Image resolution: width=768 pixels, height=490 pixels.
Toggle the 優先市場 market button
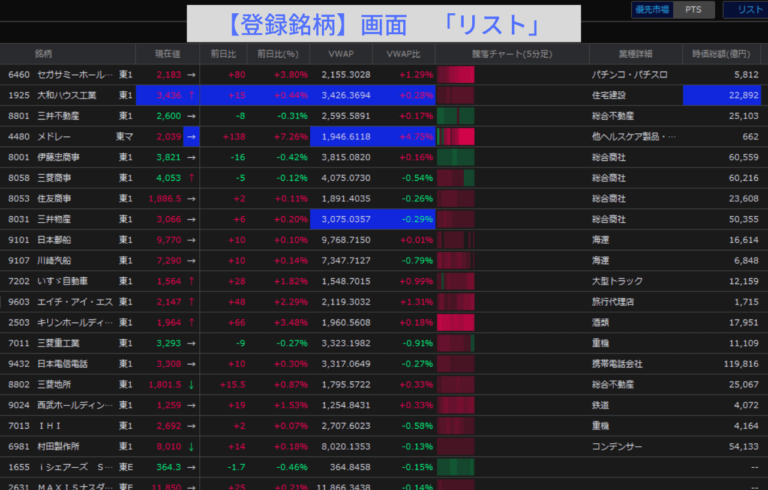[x=653, y=9]
